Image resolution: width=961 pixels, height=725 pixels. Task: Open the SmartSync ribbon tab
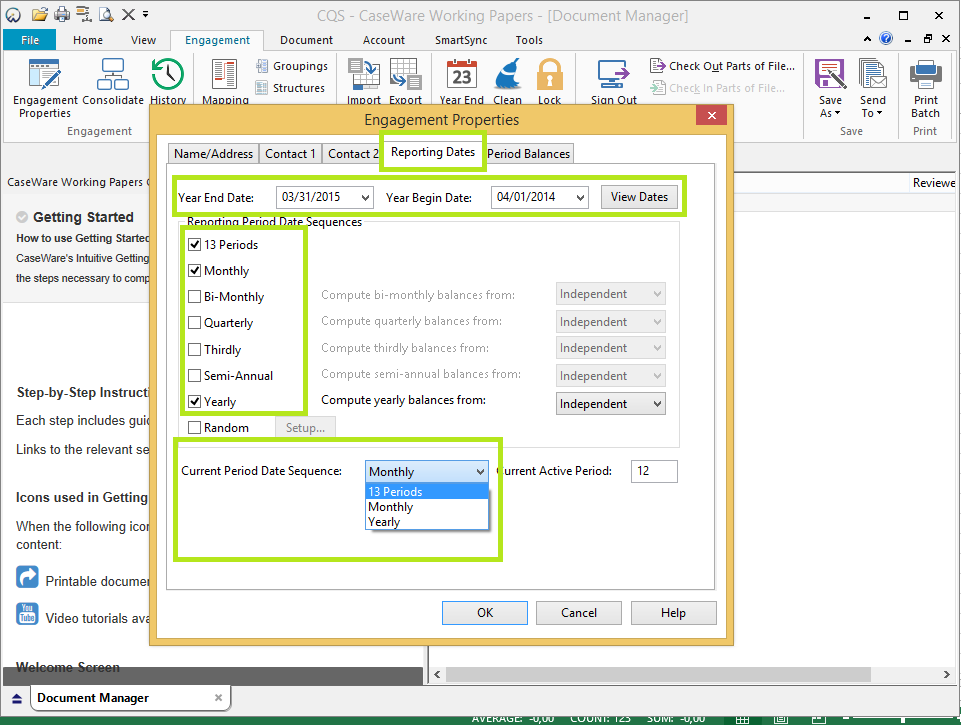coord(461,40)
